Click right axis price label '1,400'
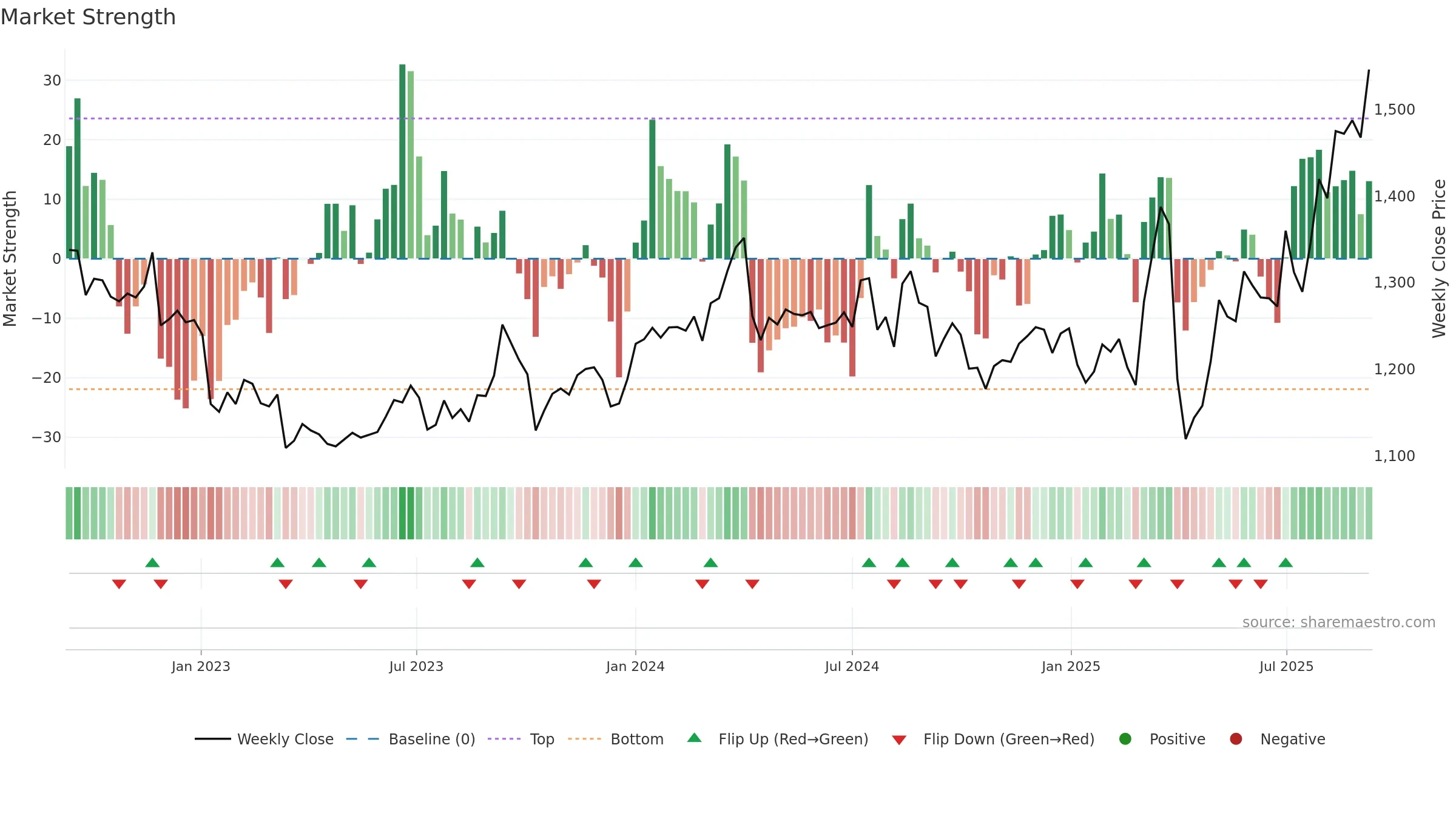The image size is (1456, 819). click(1394, 197)
